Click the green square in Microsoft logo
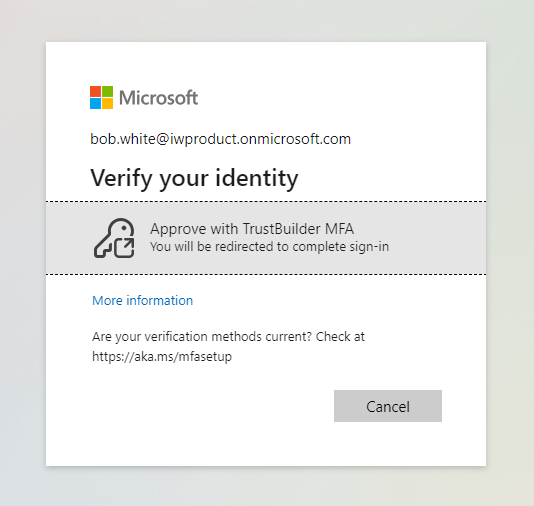The image size is (534, 506). (107, 92)
